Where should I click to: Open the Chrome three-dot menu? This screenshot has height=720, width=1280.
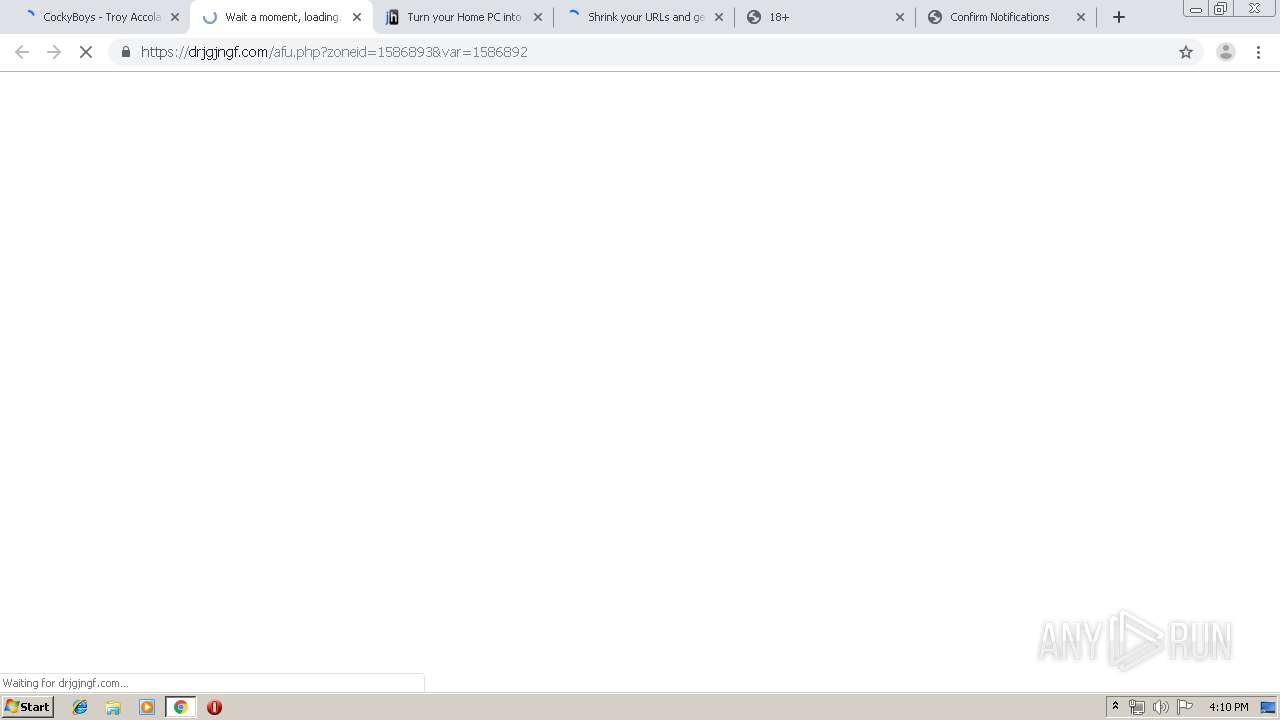coord(1258,52)
